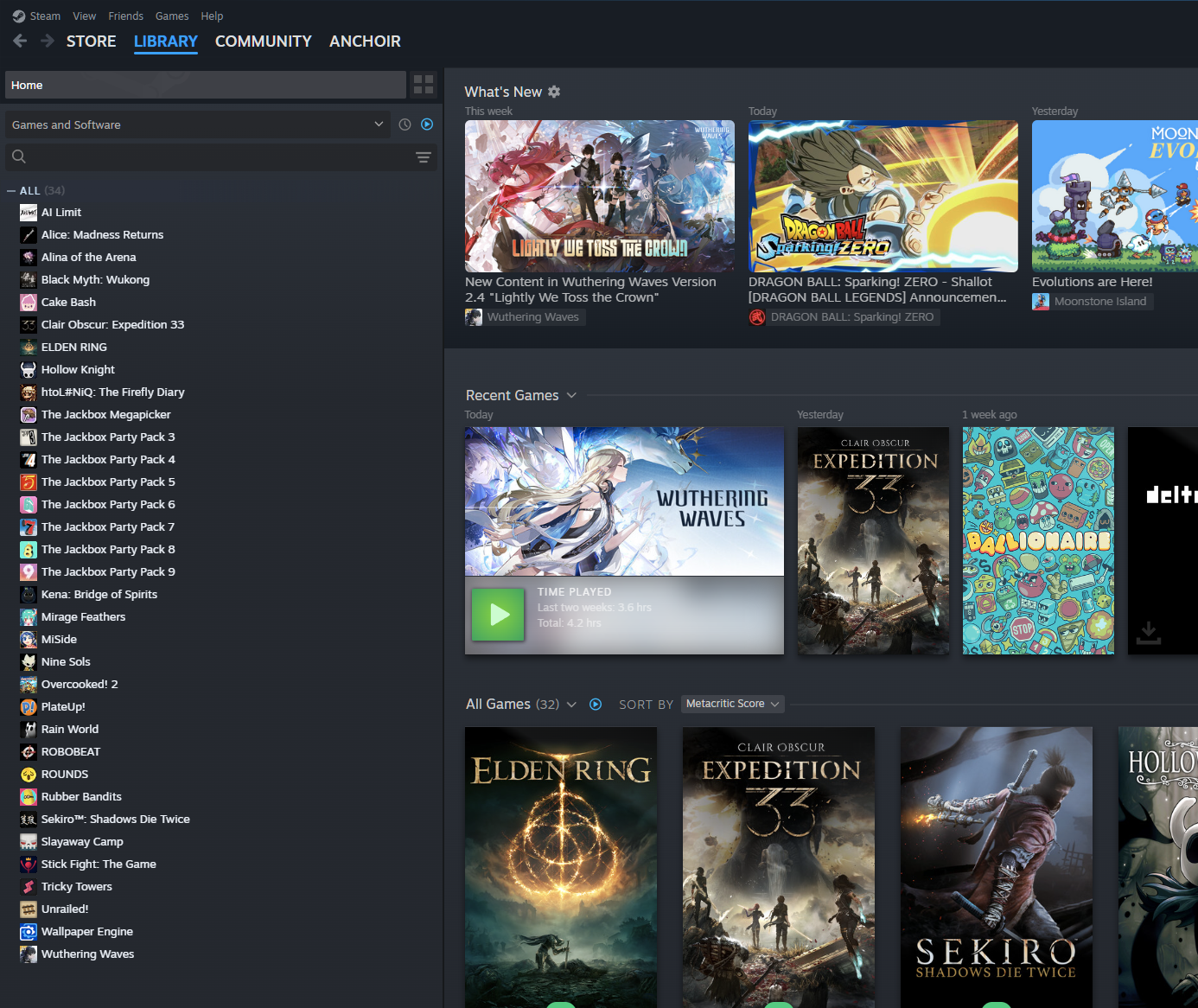
Task: Open Evolutions are Here! news title
Action: [x=1093, y=282]
